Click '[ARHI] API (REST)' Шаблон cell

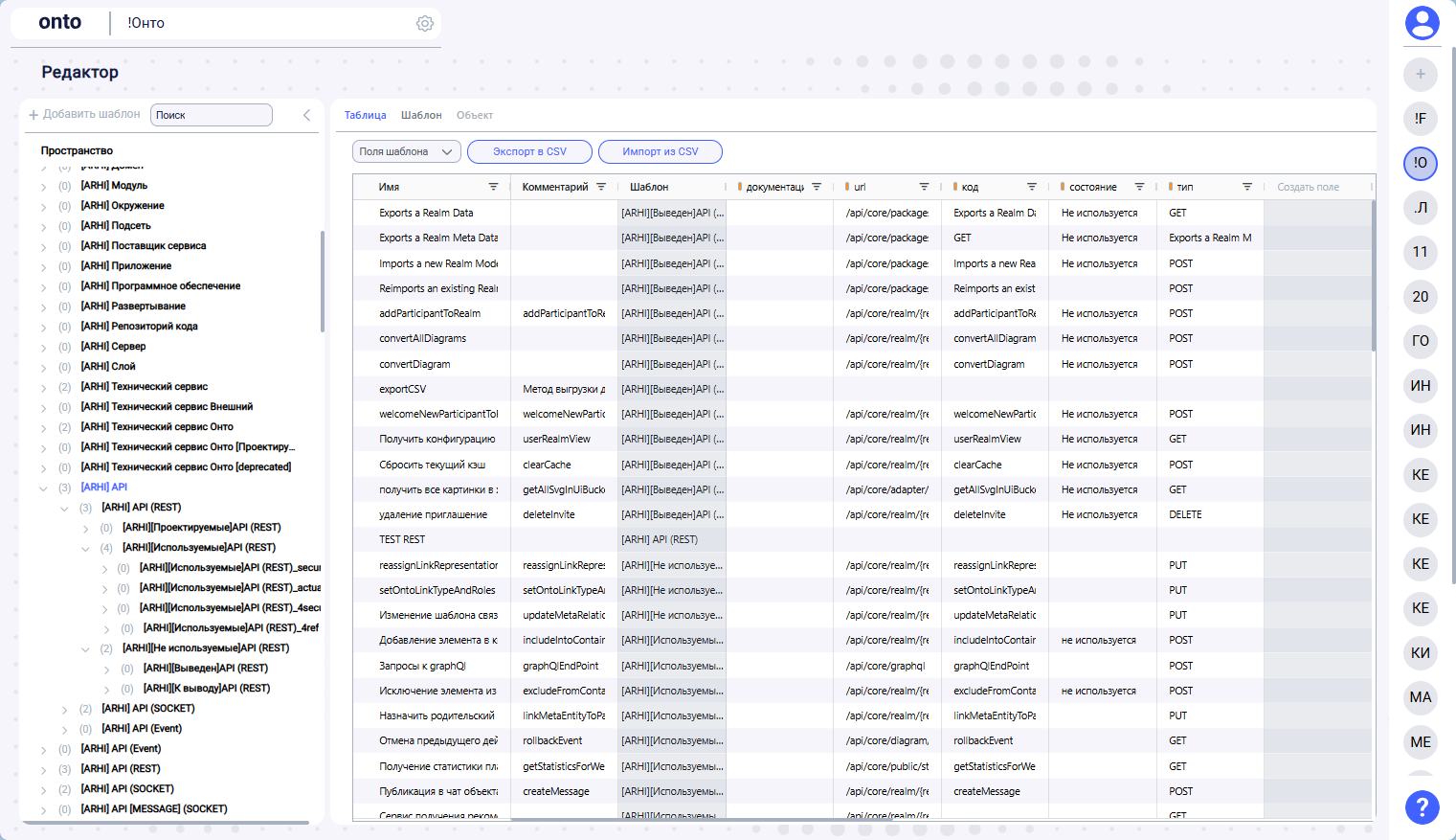coord(660,539)
